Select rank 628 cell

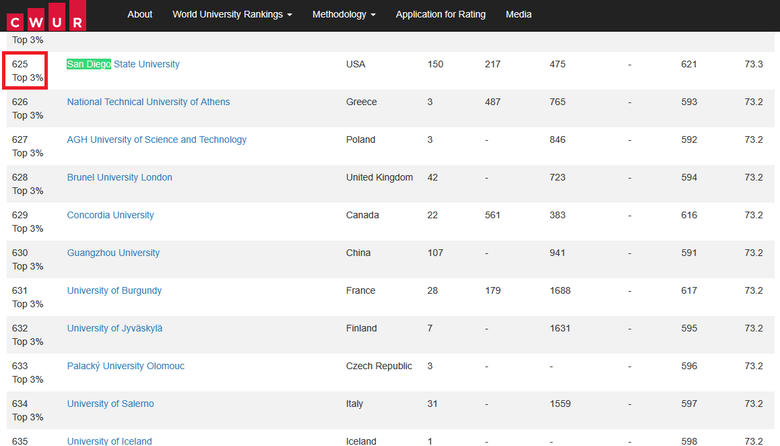click(27, 184)
